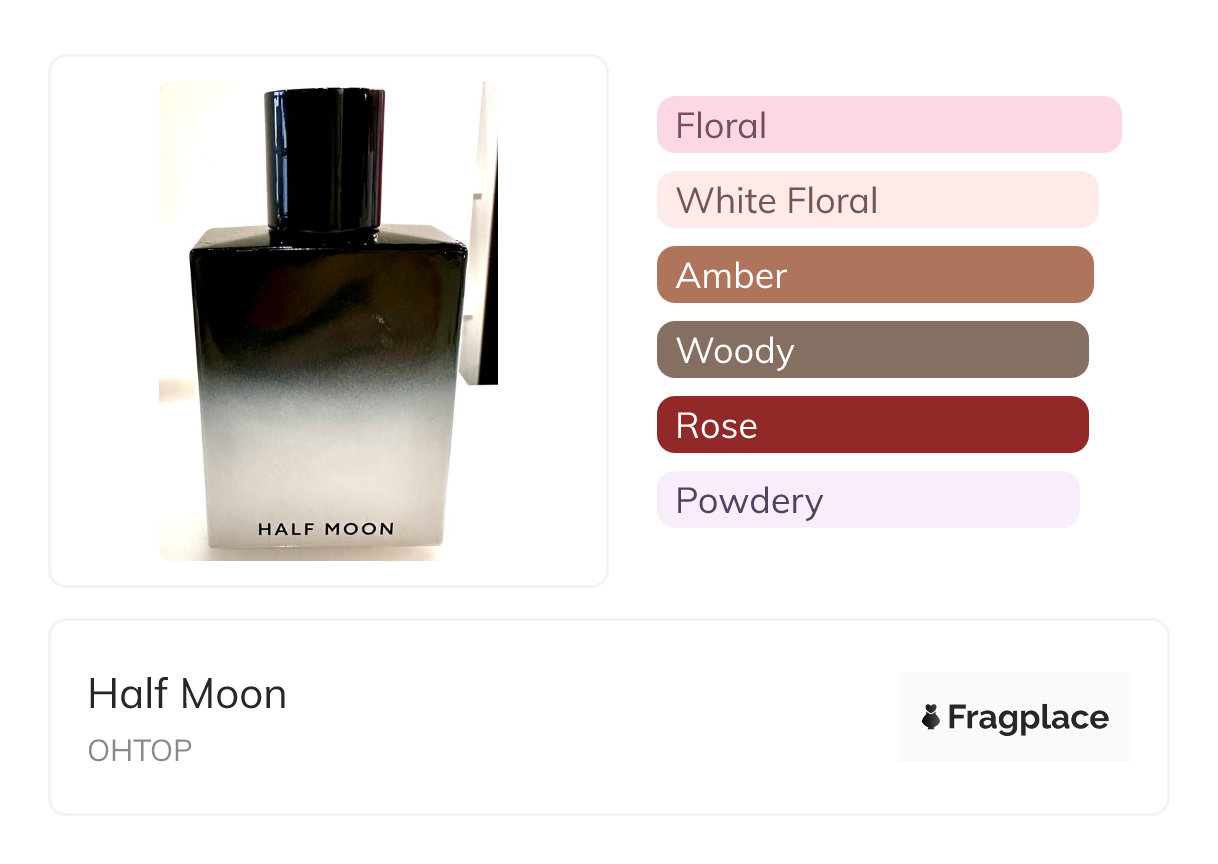Pick the Woody accord bar
1218x864 pixels.
873,350
